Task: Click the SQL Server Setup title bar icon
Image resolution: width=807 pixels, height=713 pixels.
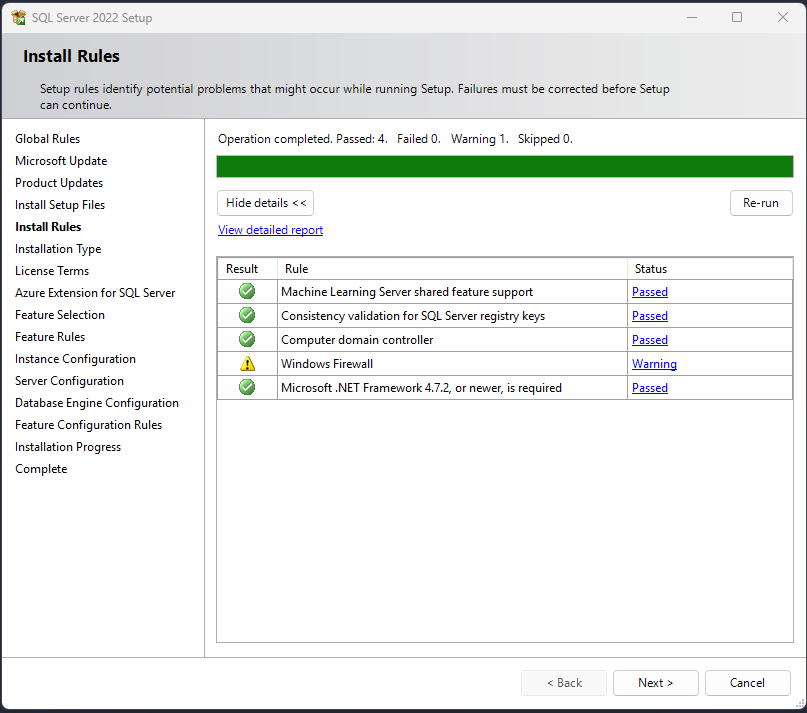Action: click(x=18, y=17)
